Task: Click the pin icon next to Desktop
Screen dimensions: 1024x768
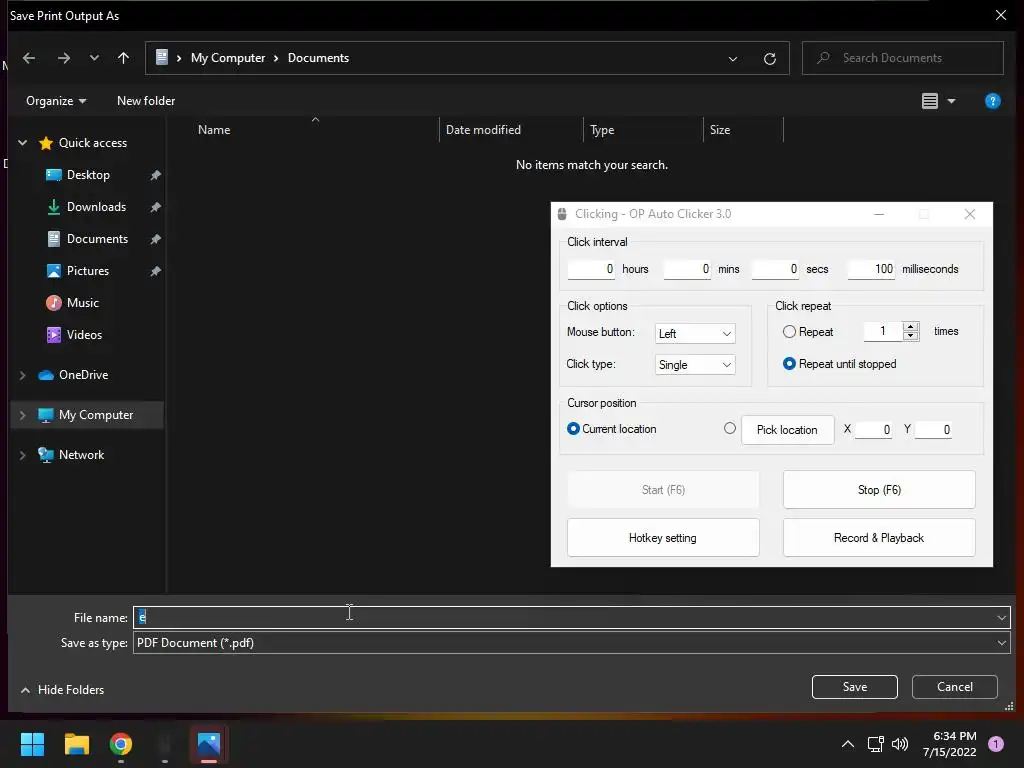Action: (155, 175)
